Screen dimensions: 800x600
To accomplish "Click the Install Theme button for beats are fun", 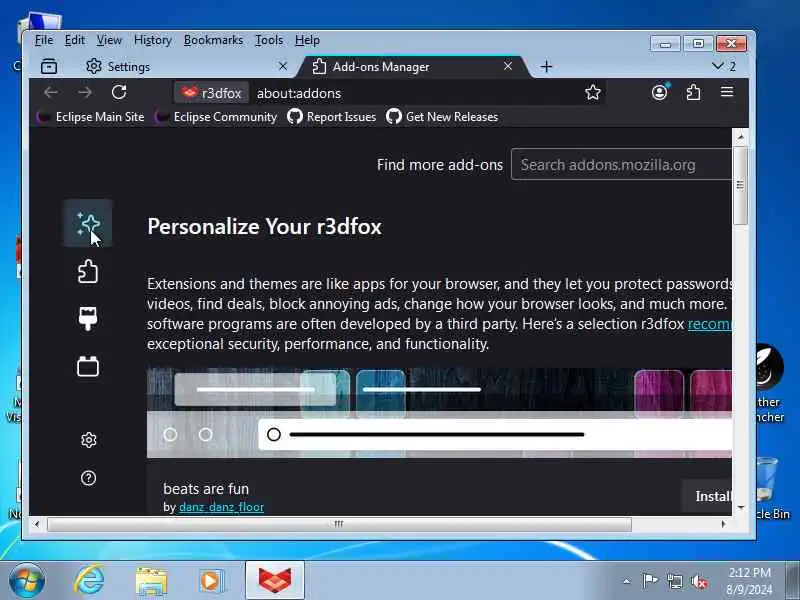I will [708, 496].
